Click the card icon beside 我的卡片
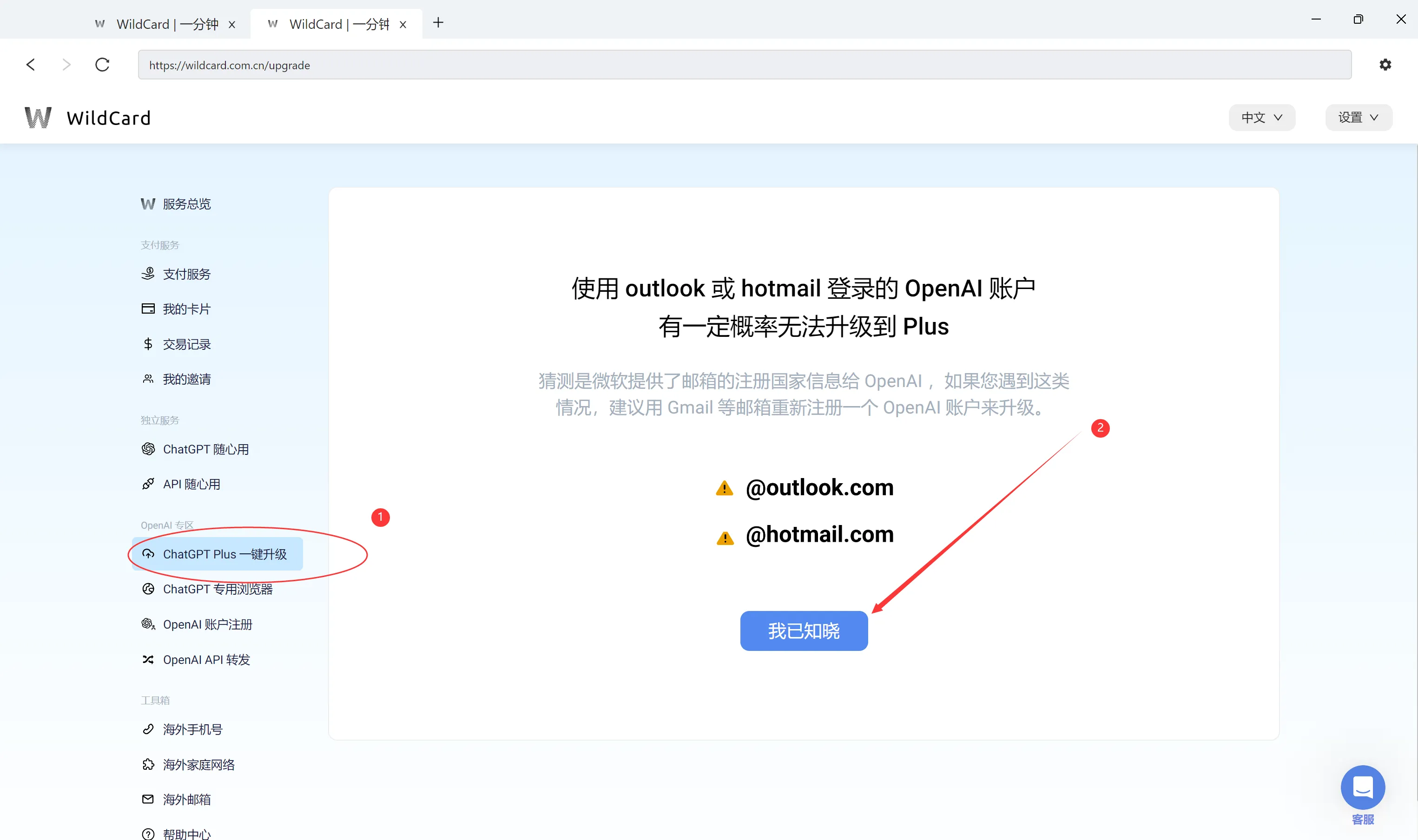The image size is (1418, 840). [148, 308]
